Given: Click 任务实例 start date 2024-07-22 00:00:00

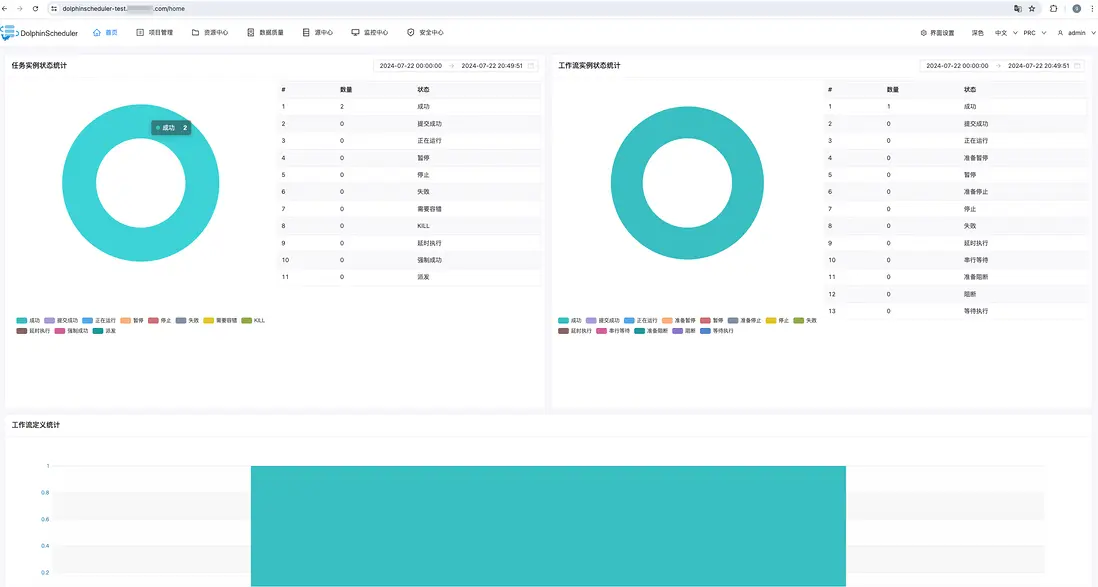Looking at the screenshot, I should (x=411, y=66).
